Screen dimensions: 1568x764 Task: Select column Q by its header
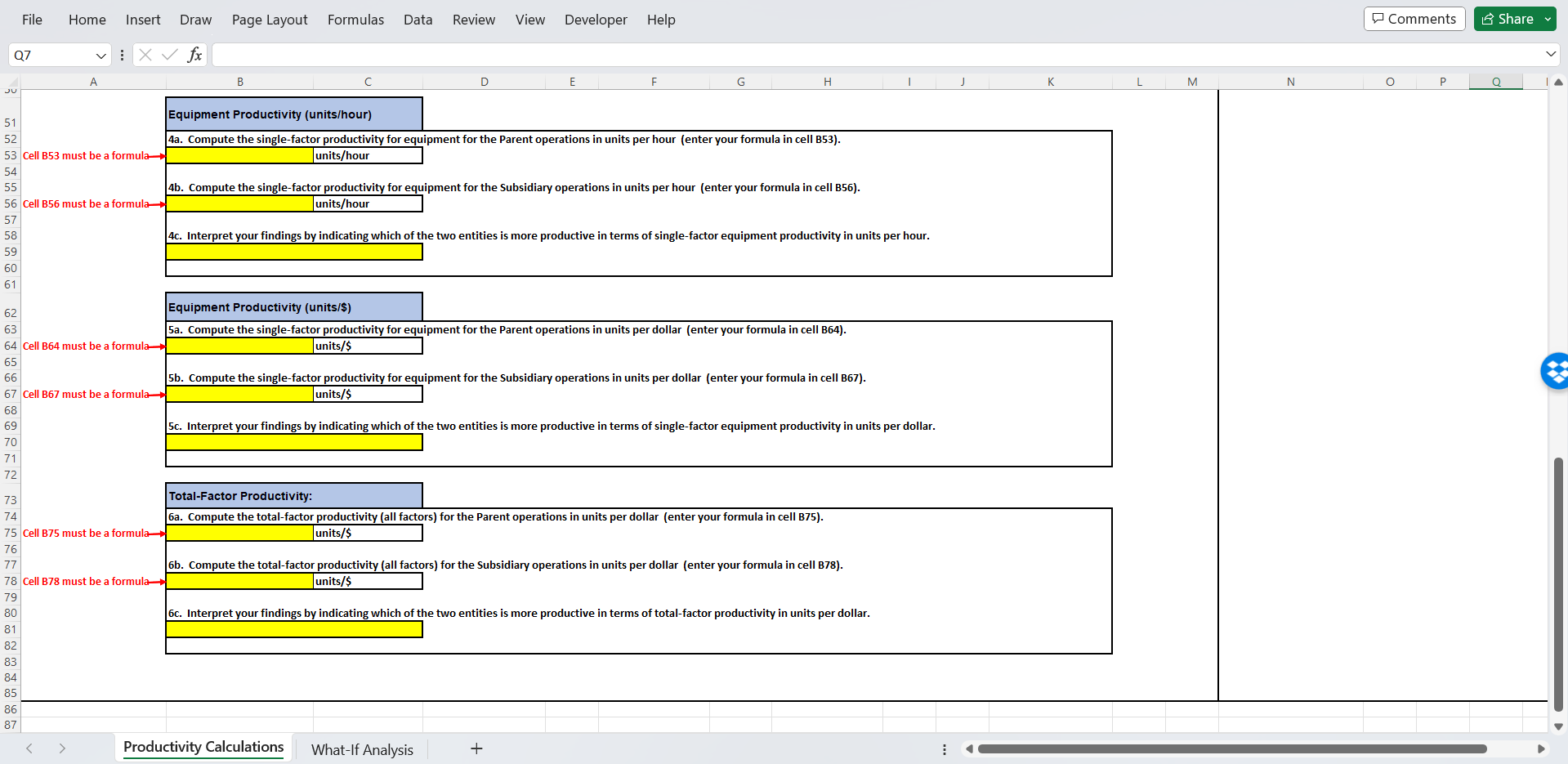point(1495,81)
